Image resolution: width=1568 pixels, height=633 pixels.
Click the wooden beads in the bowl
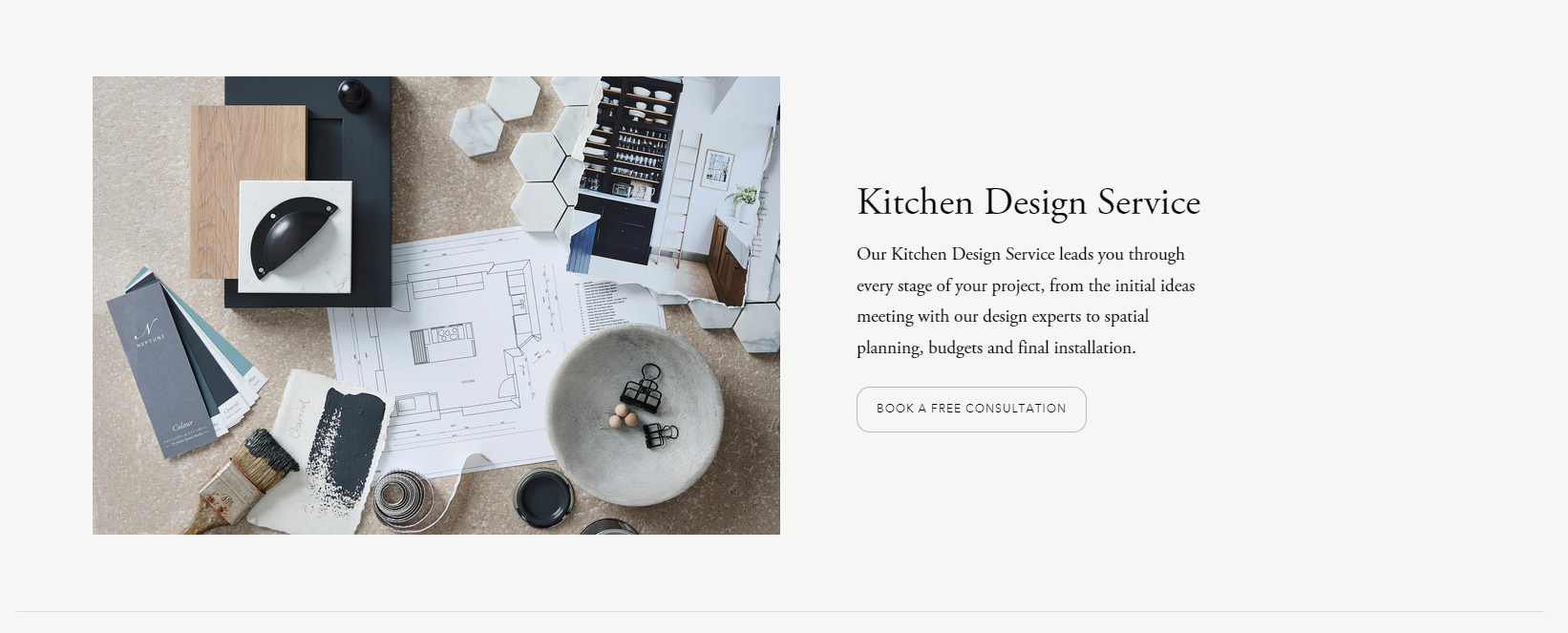622,414
